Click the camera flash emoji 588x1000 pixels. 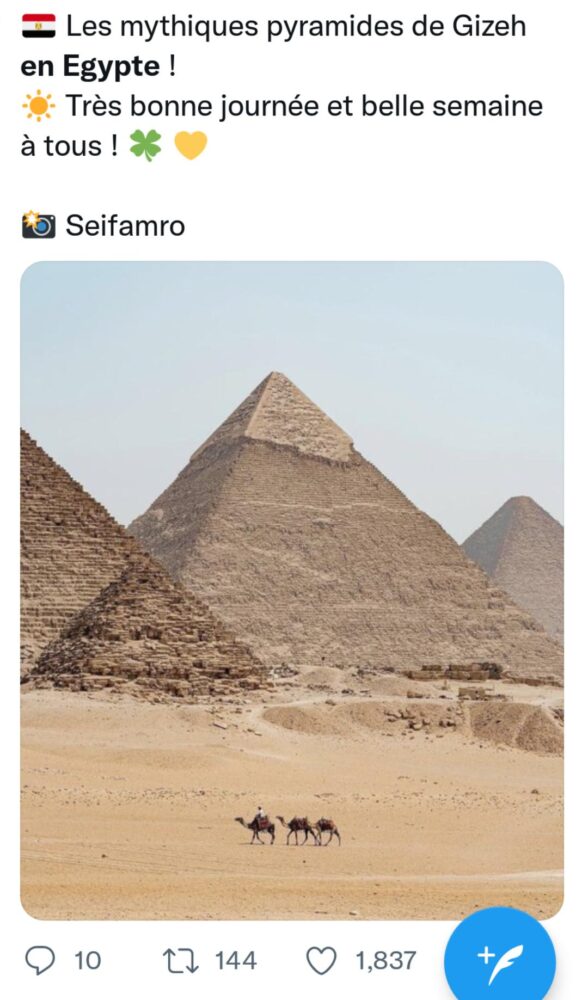point(39,225)
